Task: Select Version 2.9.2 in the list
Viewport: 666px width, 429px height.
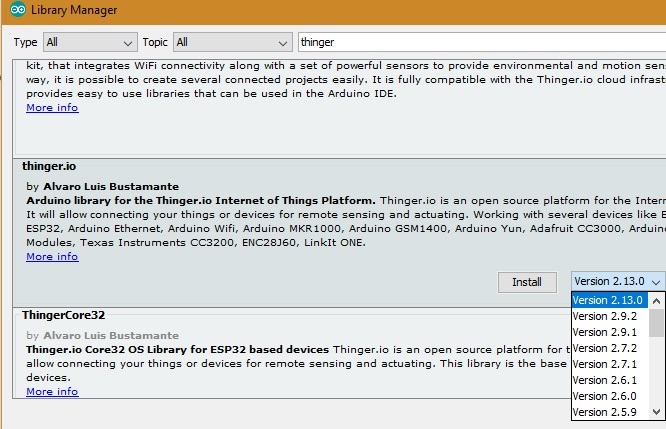Action: pos(610,316)
